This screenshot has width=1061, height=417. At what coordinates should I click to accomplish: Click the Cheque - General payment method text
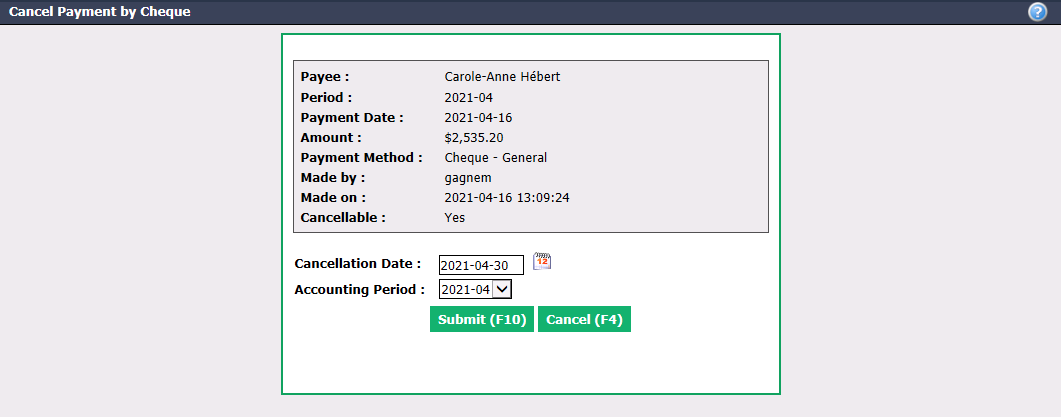pyautogui.click(x=496, y=158)
